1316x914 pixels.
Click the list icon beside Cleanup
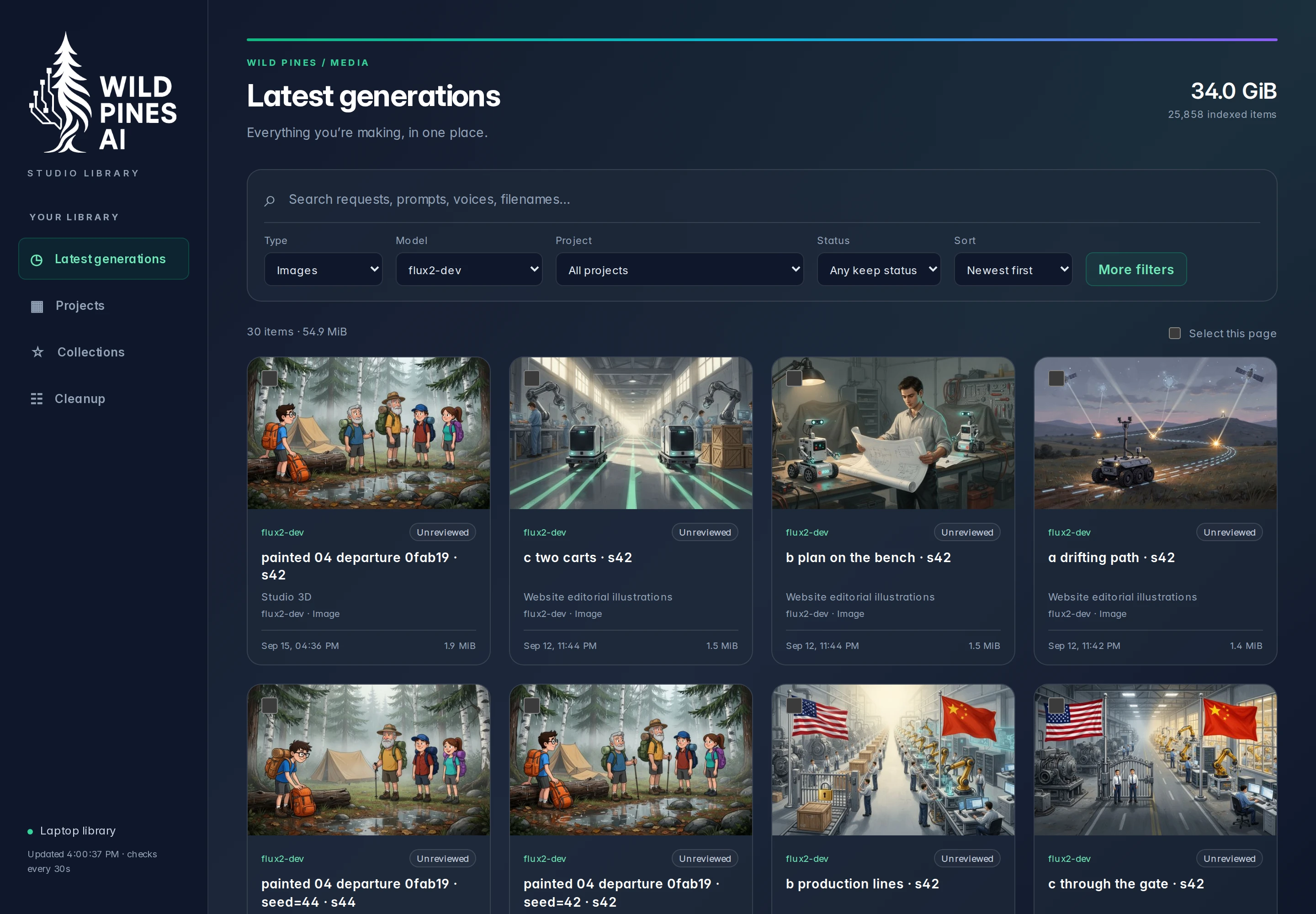[37, 399]
